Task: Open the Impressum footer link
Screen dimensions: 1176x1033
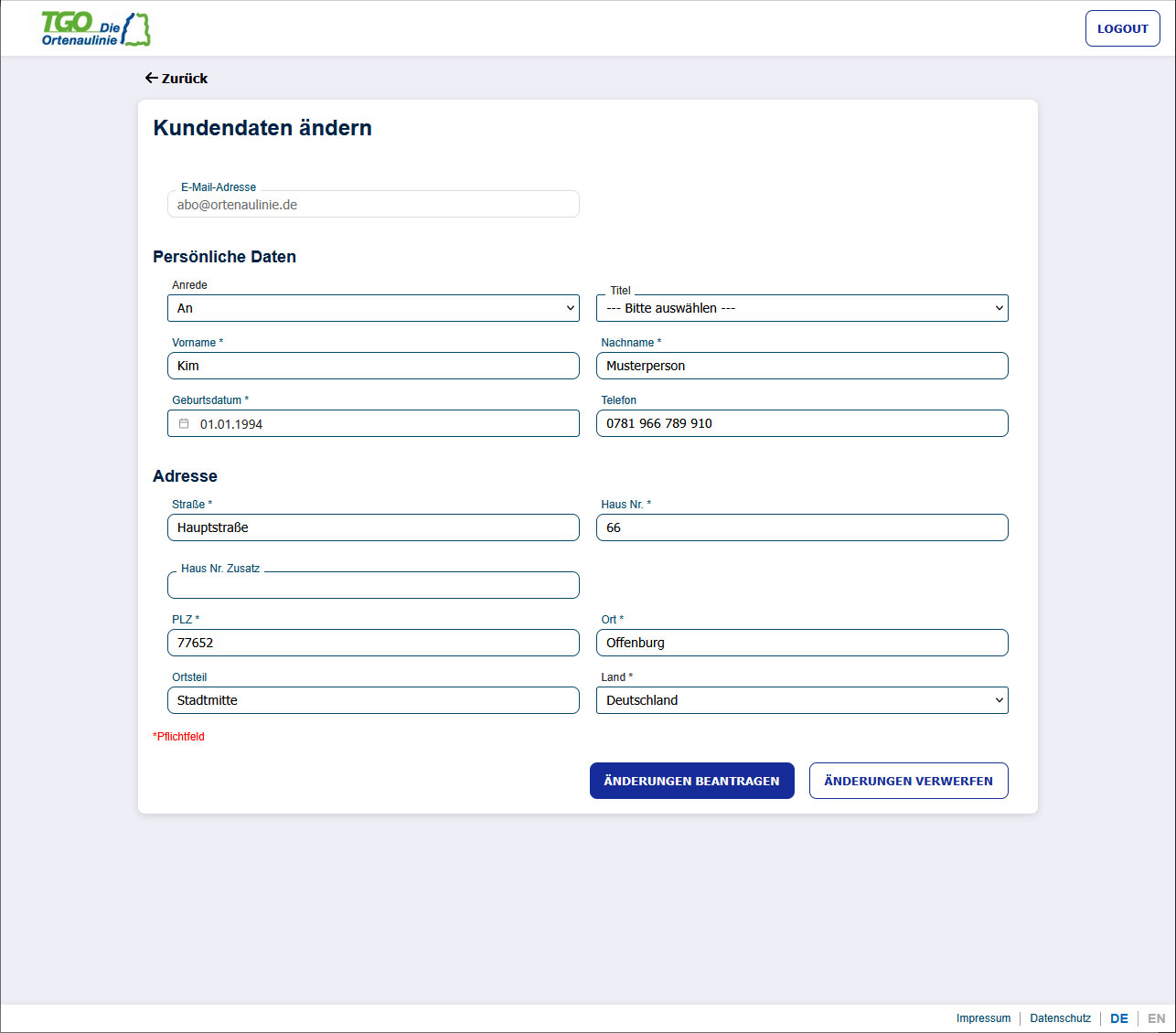Action: (x=983, y=1018)
